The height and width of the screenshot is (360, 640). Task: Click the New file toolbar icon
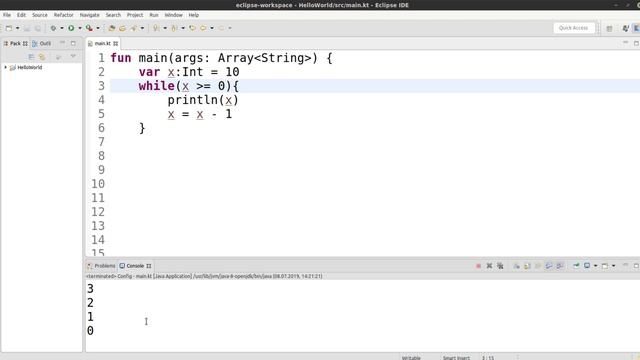(9, 28)
